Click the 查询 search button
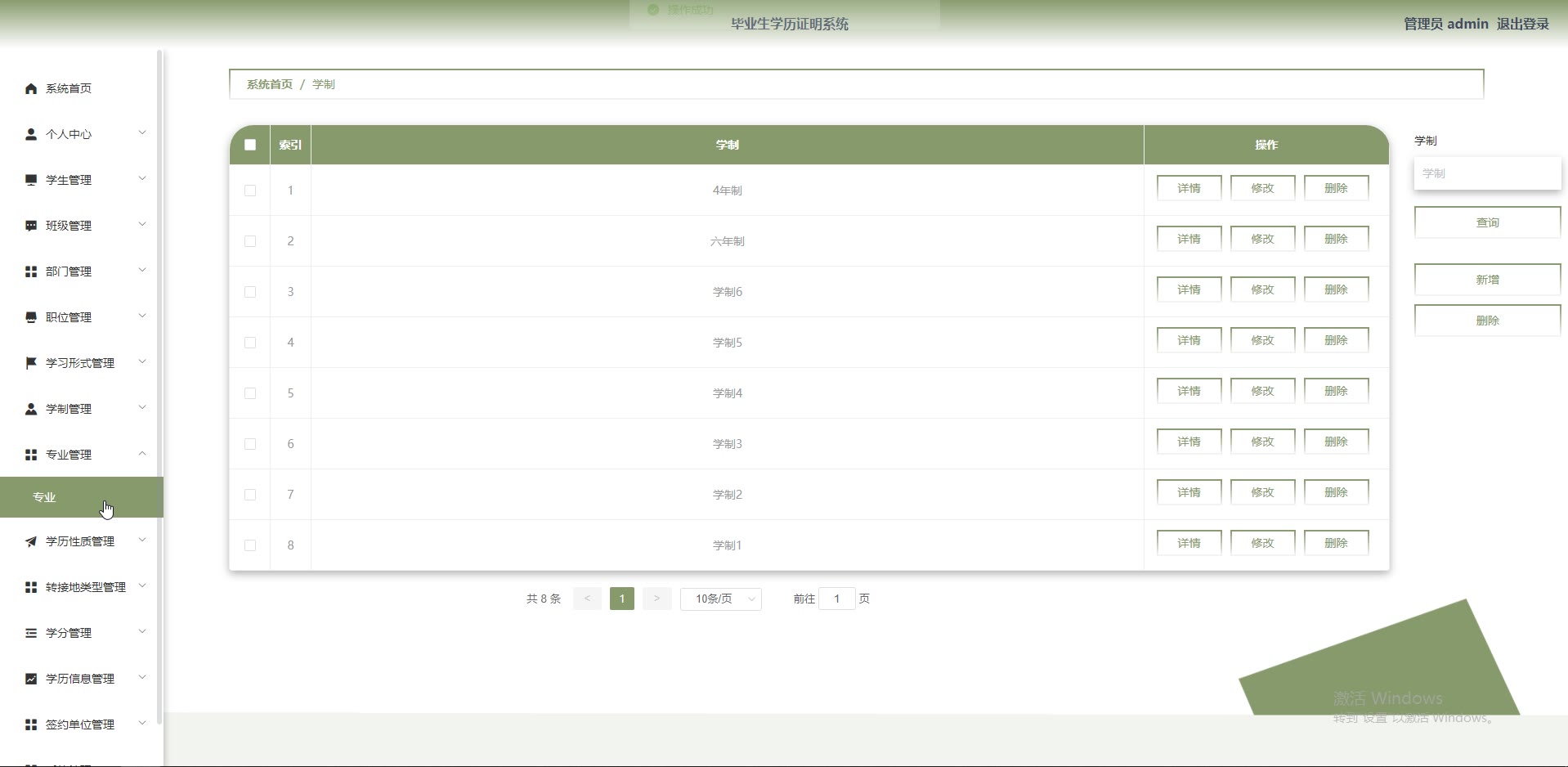Viewport: 1568px width, 767px height. coord(1487,222)
